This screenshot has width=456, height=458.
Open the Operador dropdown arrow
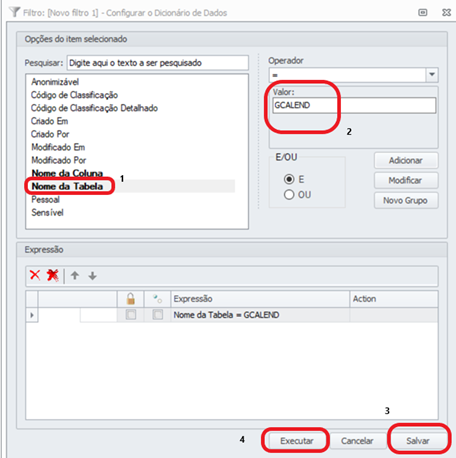click(x=432, y=75)
